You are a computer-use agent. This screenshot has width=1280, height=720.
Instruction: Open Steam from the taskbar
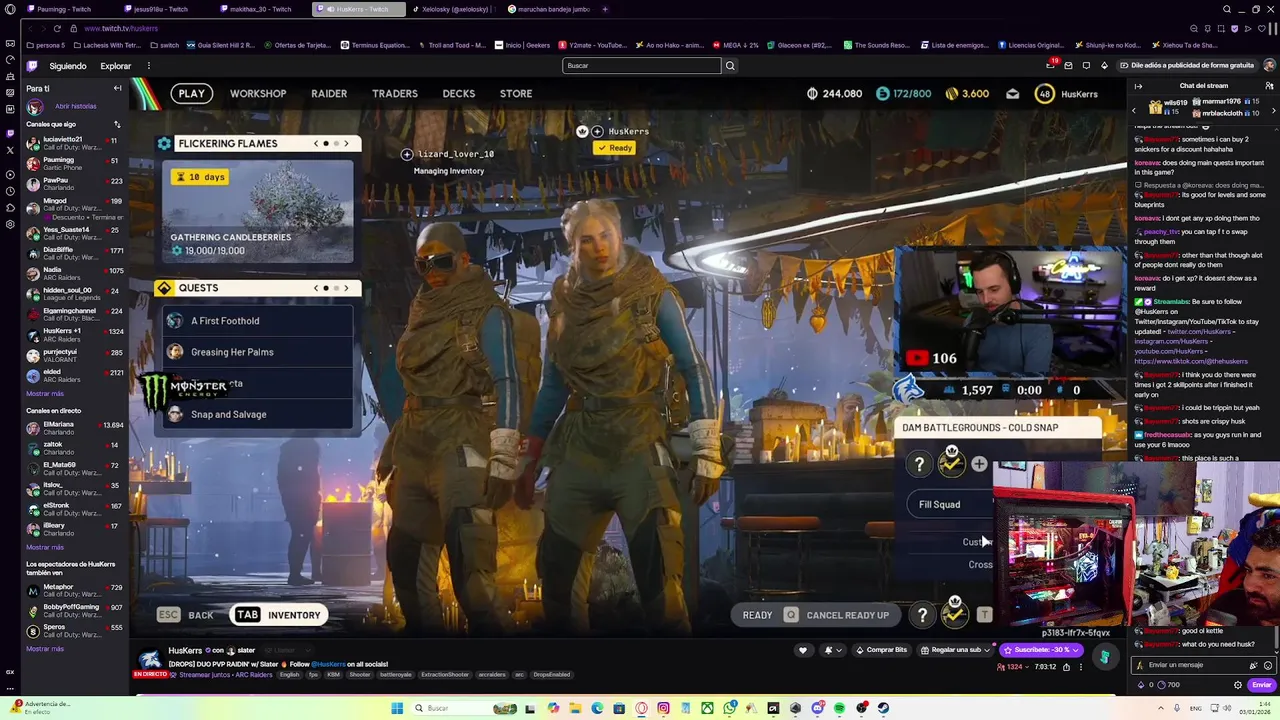[x=883, y=708]
